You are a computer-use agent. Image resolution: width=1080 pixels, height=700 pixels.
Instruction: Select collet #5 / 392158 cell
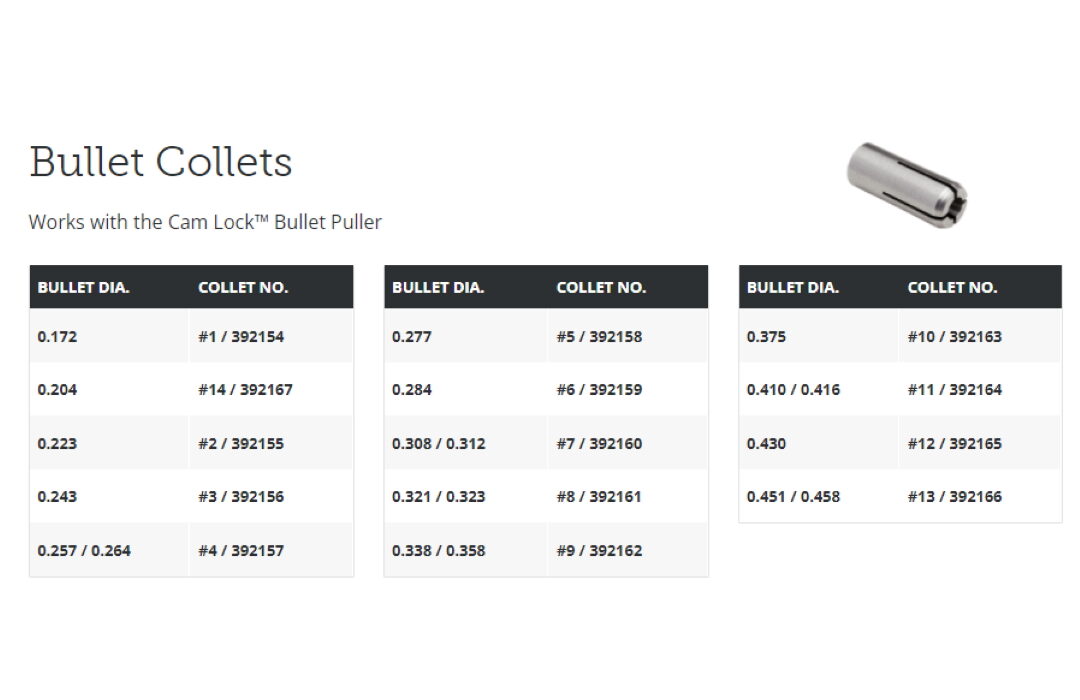(599, 337)
